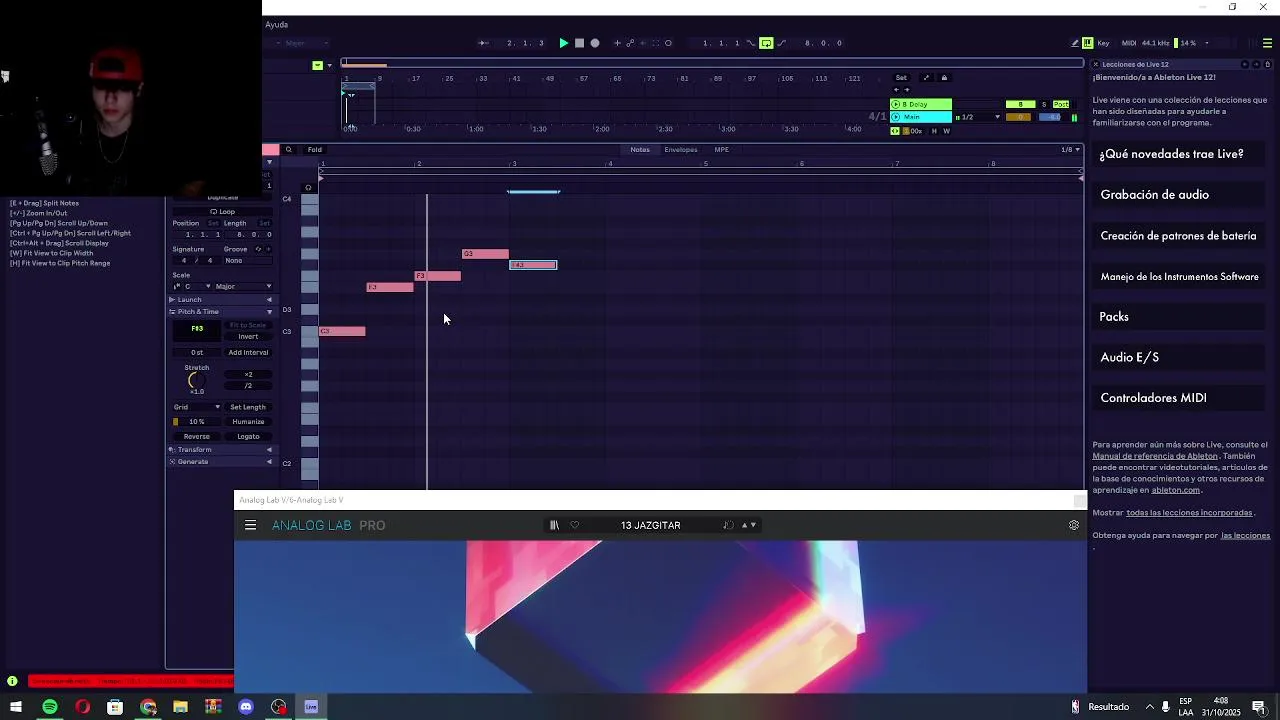
Task: Click the Set locator button
Action: 901,78
